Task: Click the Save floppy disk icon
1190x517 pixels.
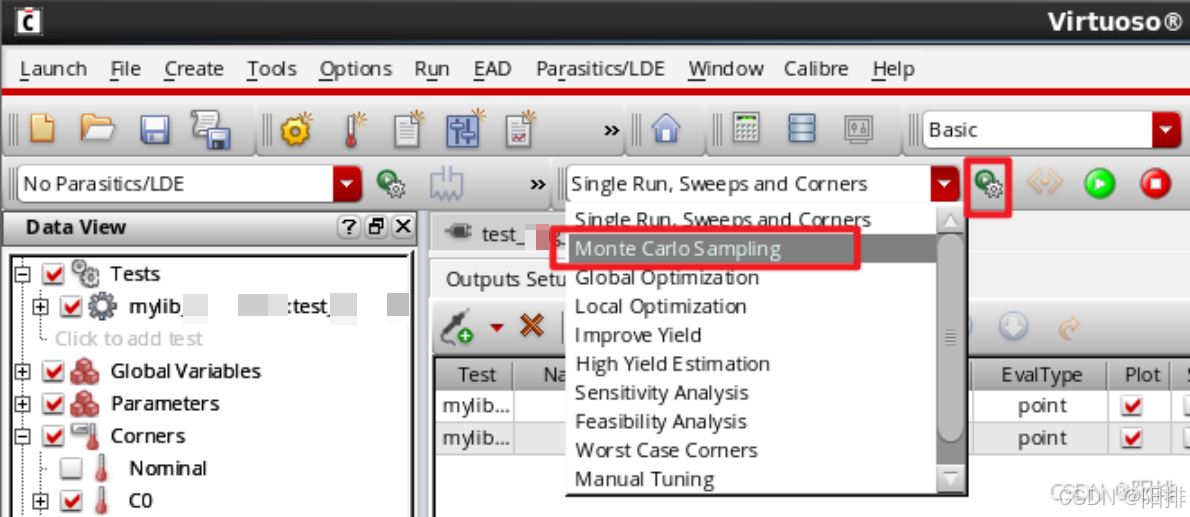Action: pyautogui.click(x=155, y=130)
